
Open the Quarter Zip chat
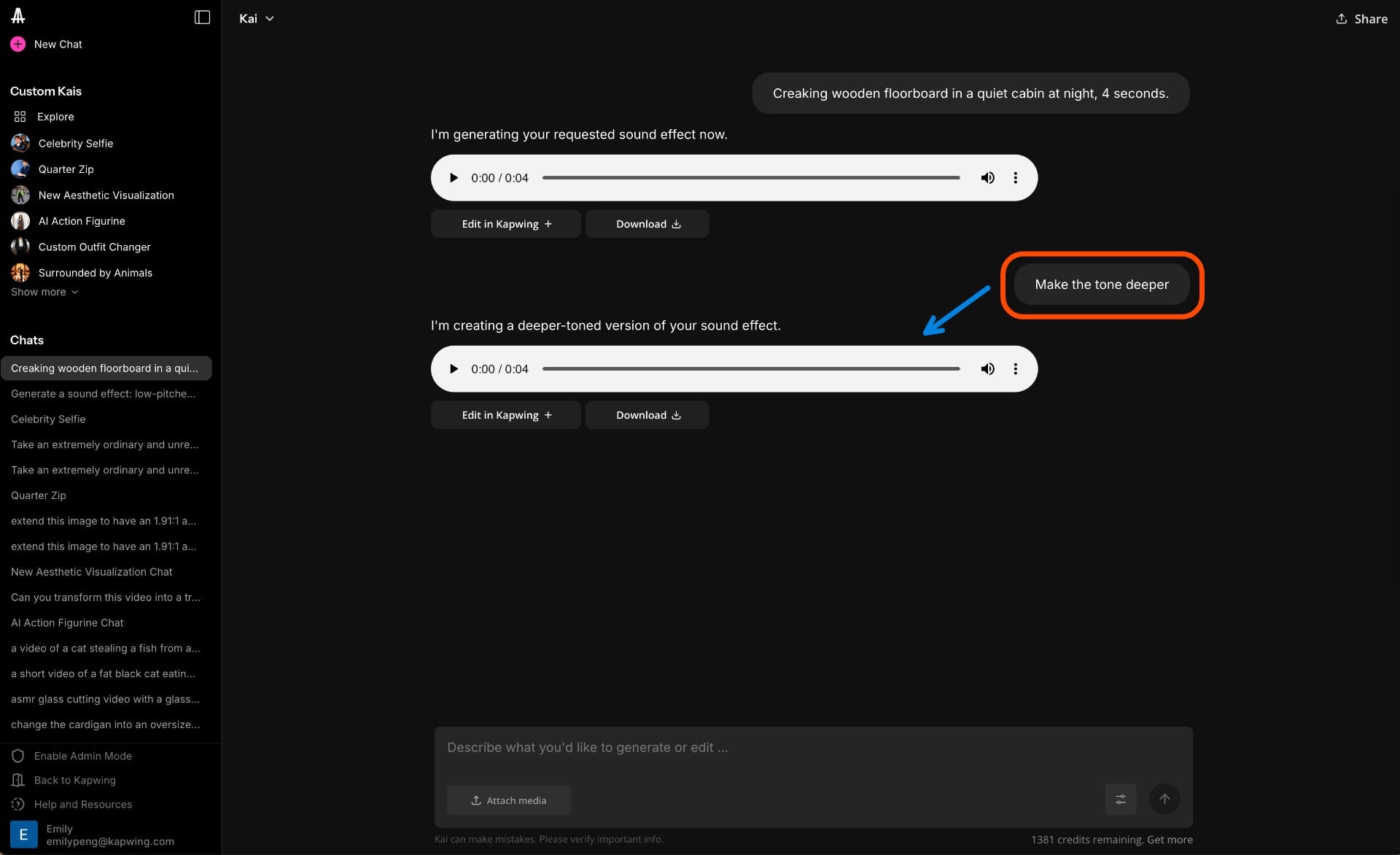coord(39,495)
